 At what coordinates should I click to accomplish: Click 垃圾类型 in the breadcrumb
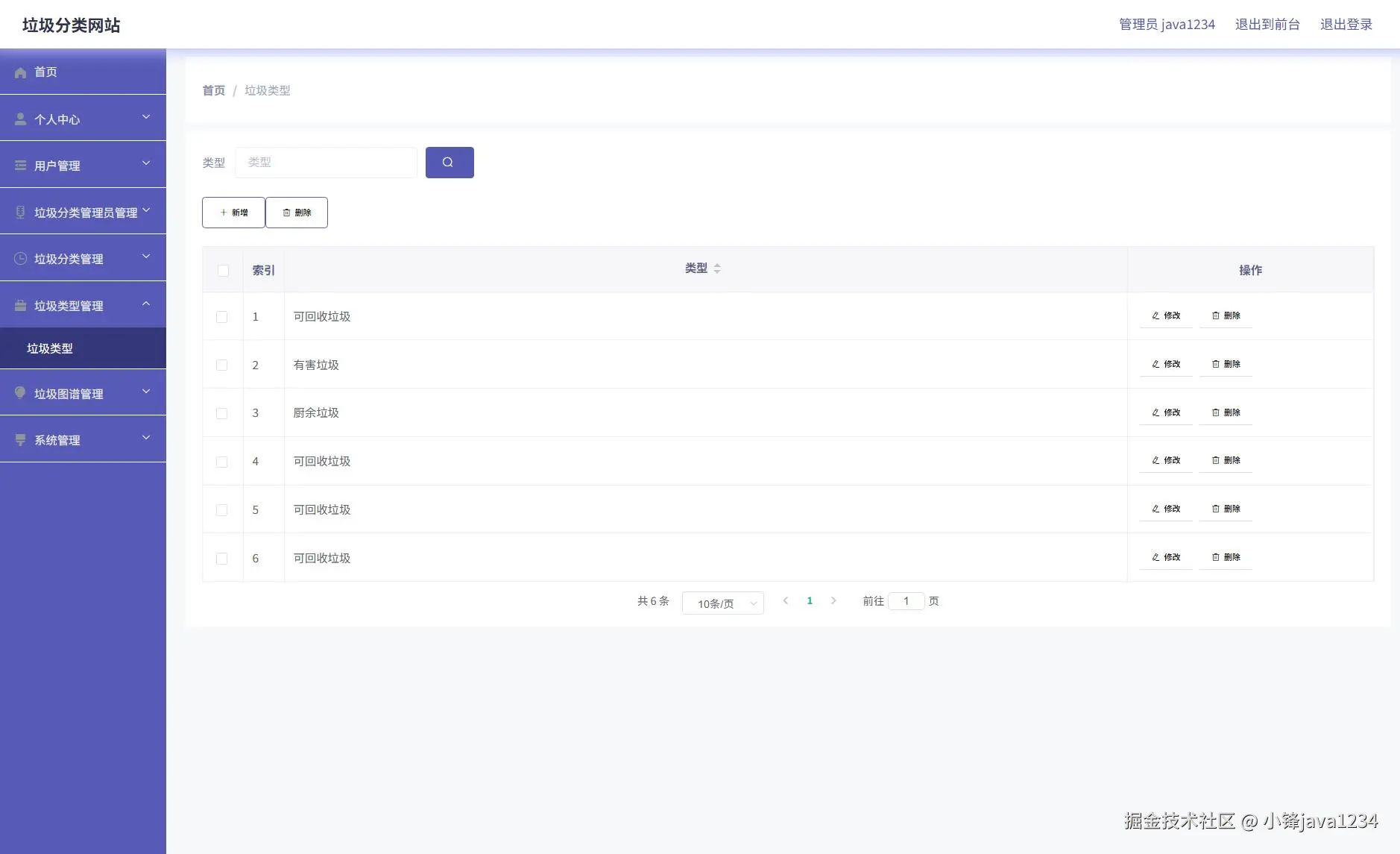[268, 90]
